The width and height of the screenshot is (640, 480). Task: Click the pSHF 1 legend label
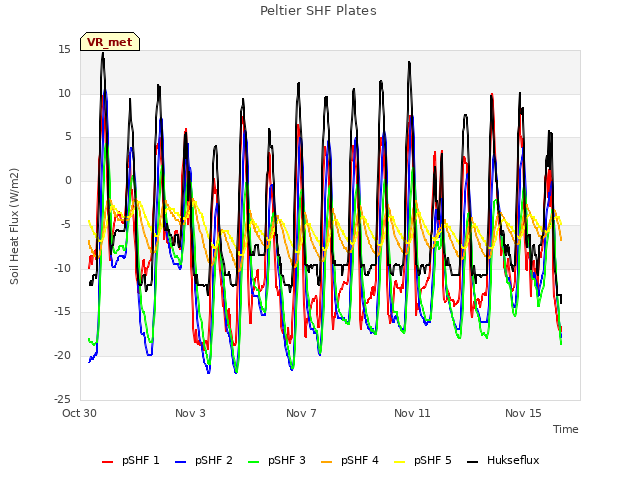(x=140, y=460)
